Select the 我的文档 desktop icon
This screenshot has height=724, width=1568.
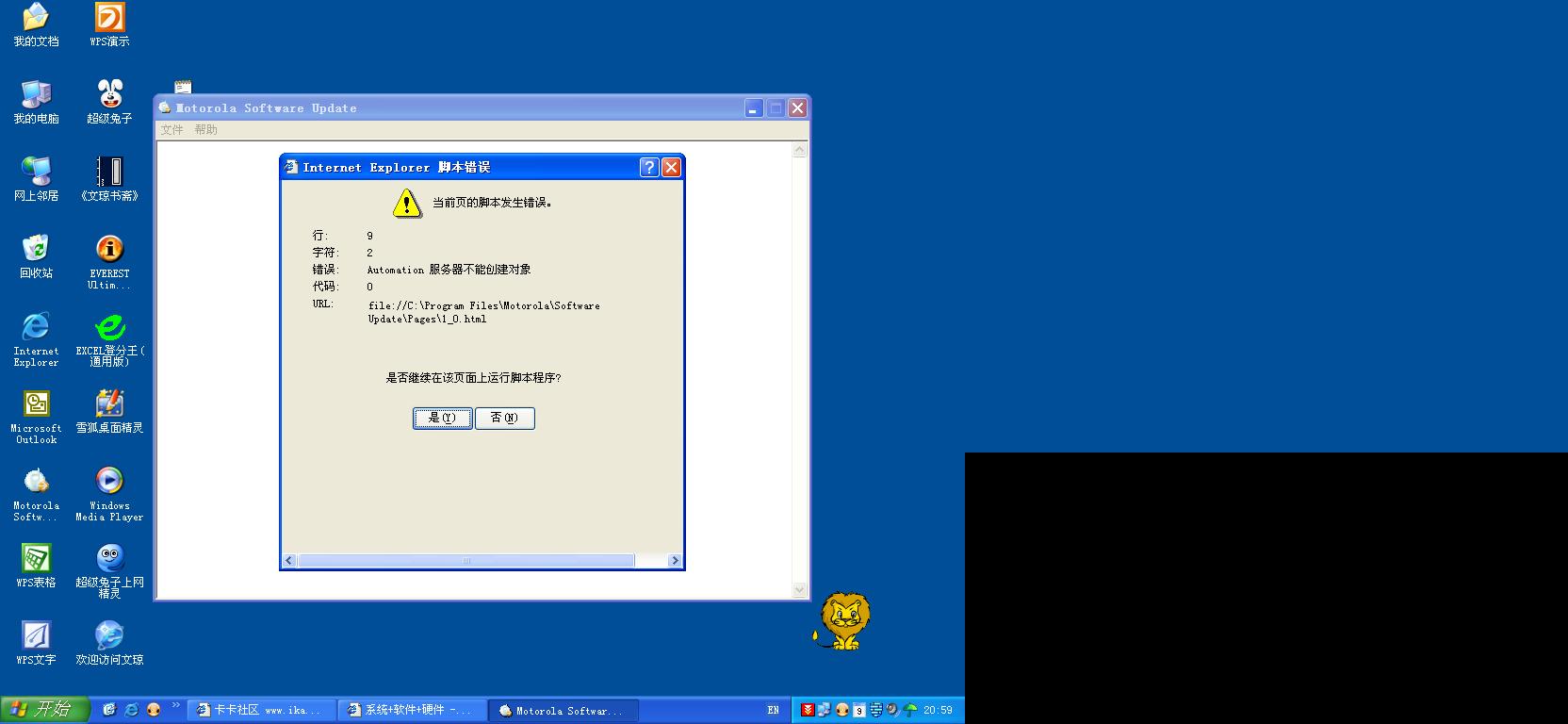(36, 25)
